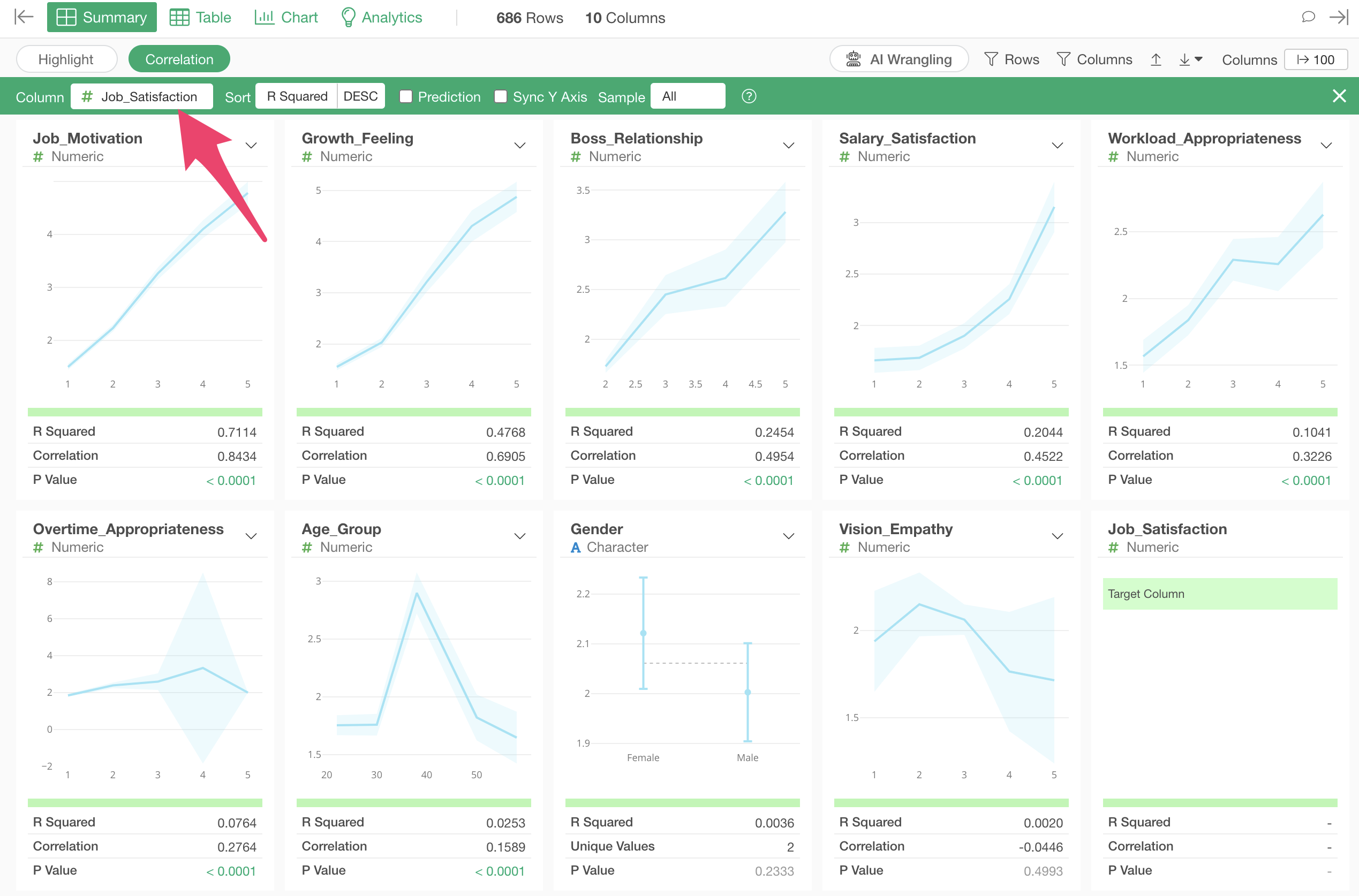Switch to the Table view
This screenshot has height=896, width=1359.
(201, 17)
